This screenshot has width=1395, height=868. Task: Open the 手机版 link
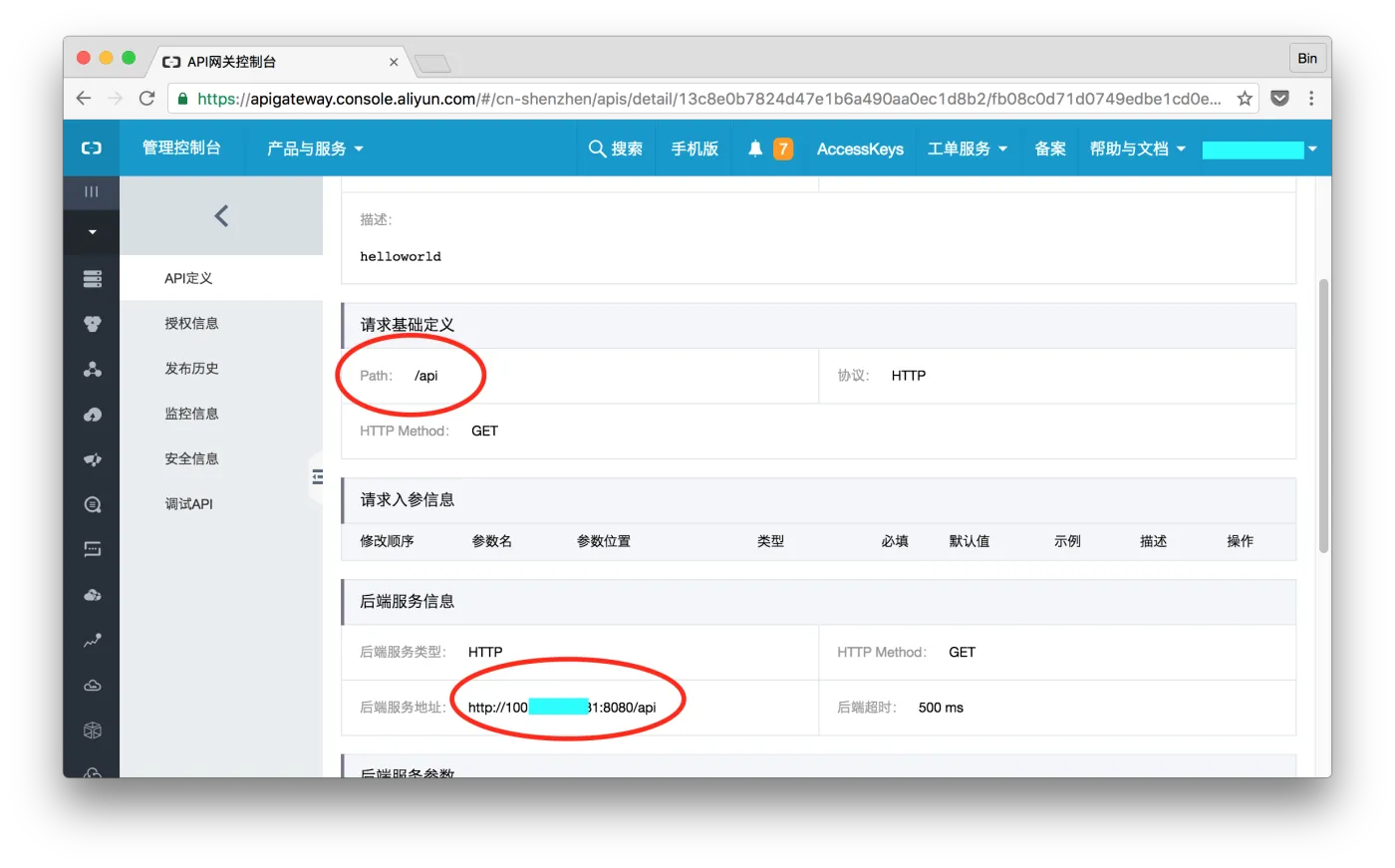pos(695,148)
